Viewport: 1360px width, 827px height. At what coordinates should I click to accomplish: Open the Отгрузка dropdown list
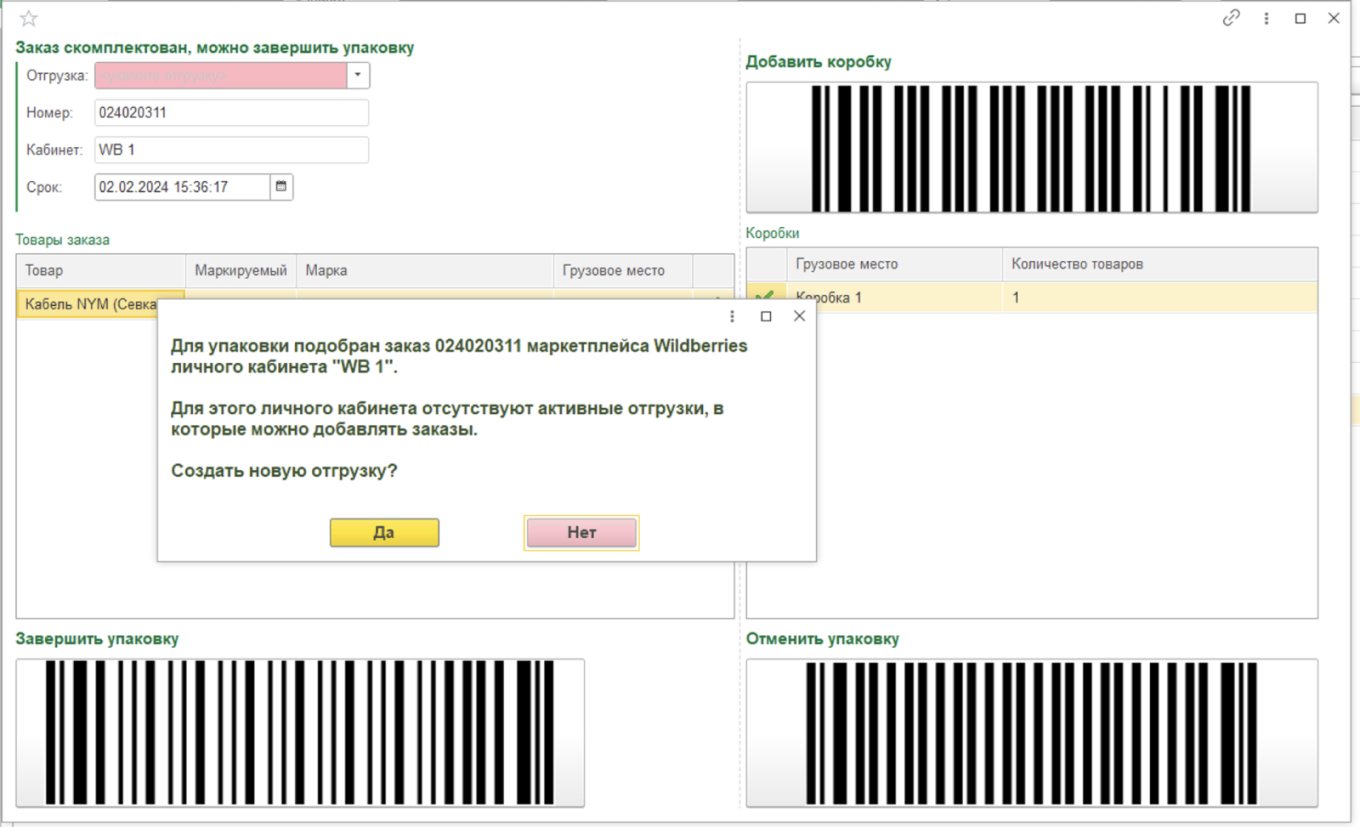click(357, 75)
